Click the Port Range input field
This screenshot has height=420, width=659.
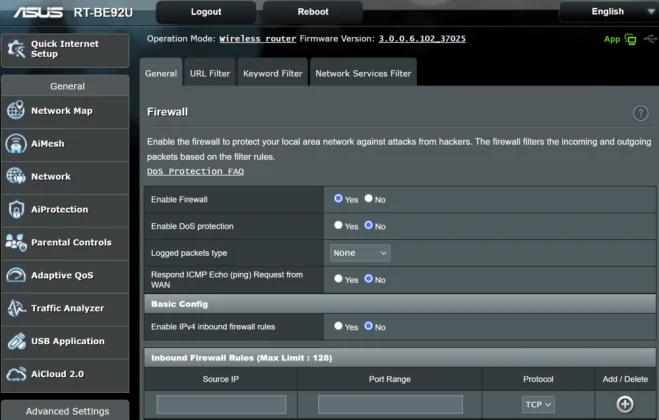coord(390,404)
